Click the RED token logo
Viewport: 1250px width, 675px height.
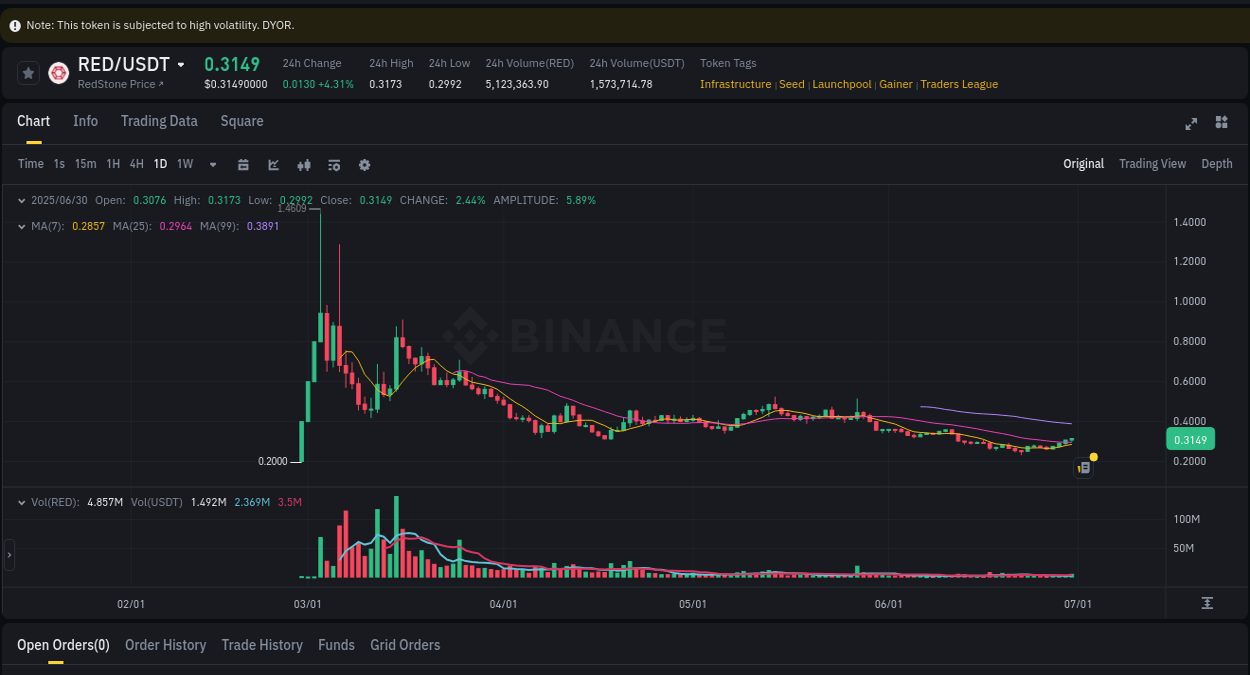[x=58, y=72]
